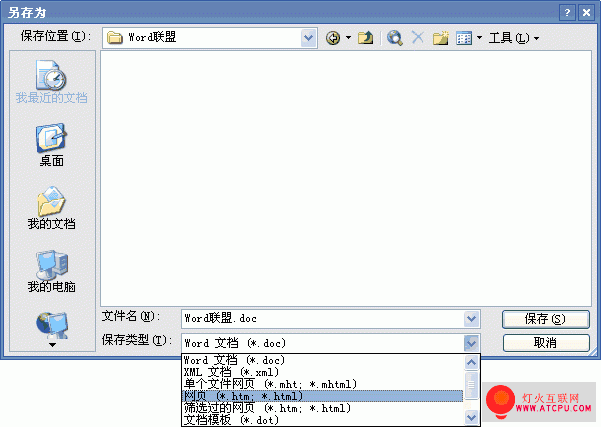Open the Views dropdown arrow
Screen dimensions: 601x427
[x=479, y=38]
